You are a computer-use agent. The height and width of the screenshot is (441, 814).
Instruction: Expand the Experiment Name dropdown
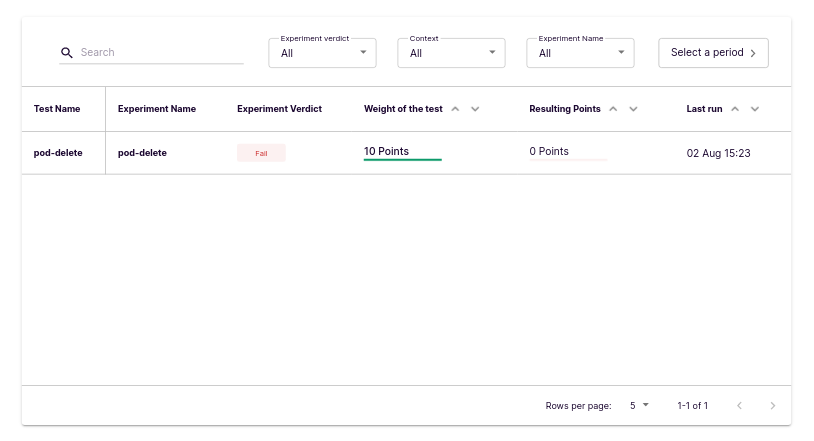[x=580, y=53]
